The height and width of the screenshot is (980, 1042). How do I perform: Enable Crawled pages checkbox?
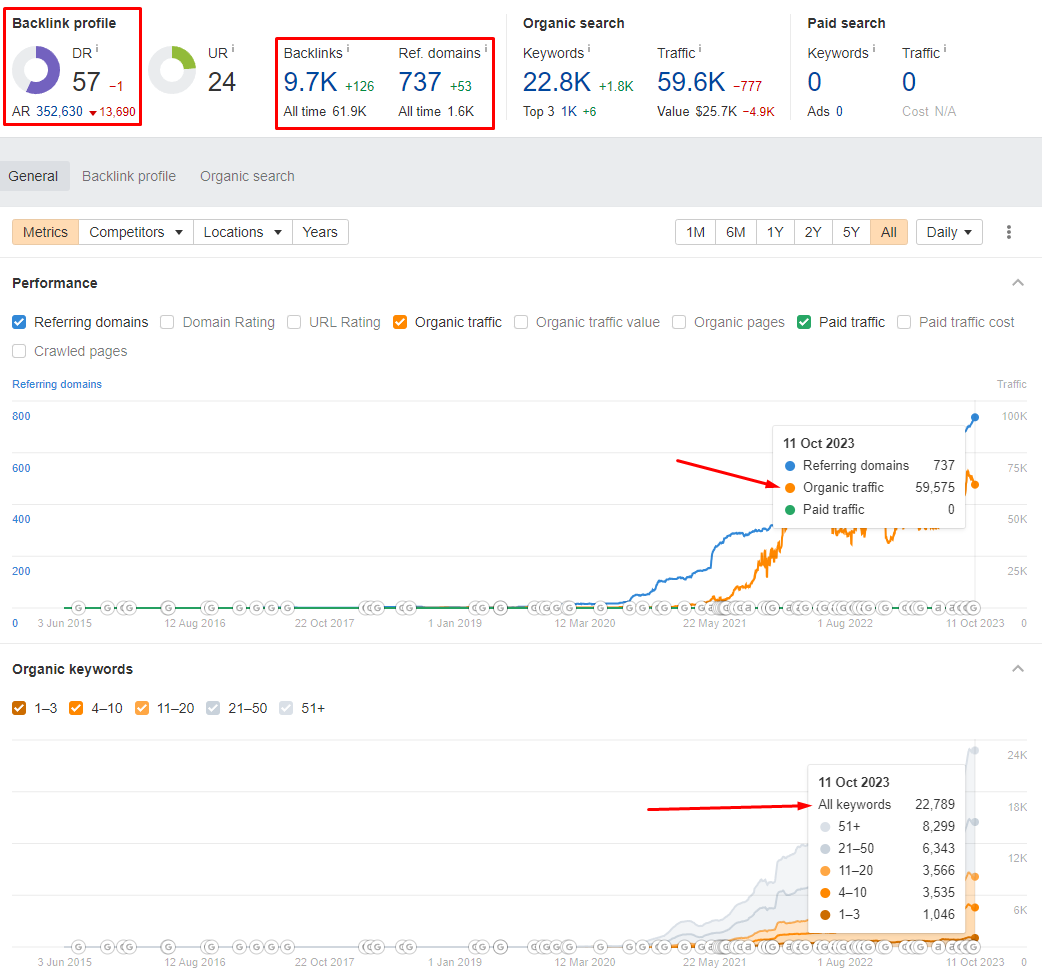click(19, 351)
